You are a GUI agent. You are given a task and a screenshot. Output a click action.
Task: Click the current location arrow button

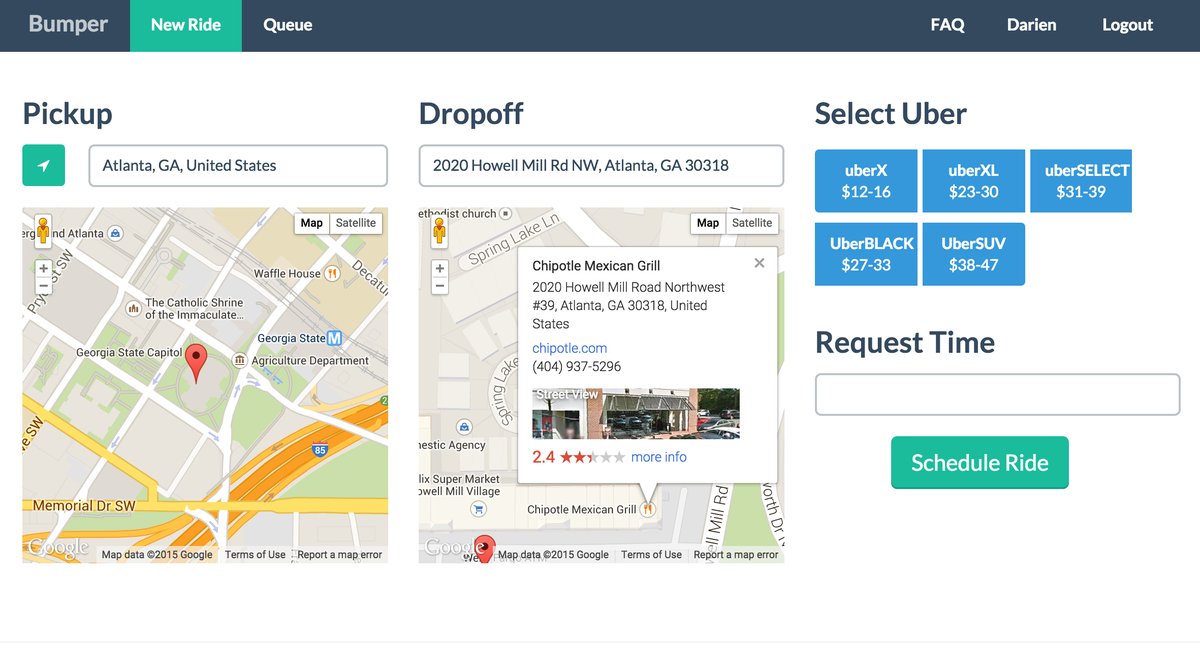(x=44, y=165)
